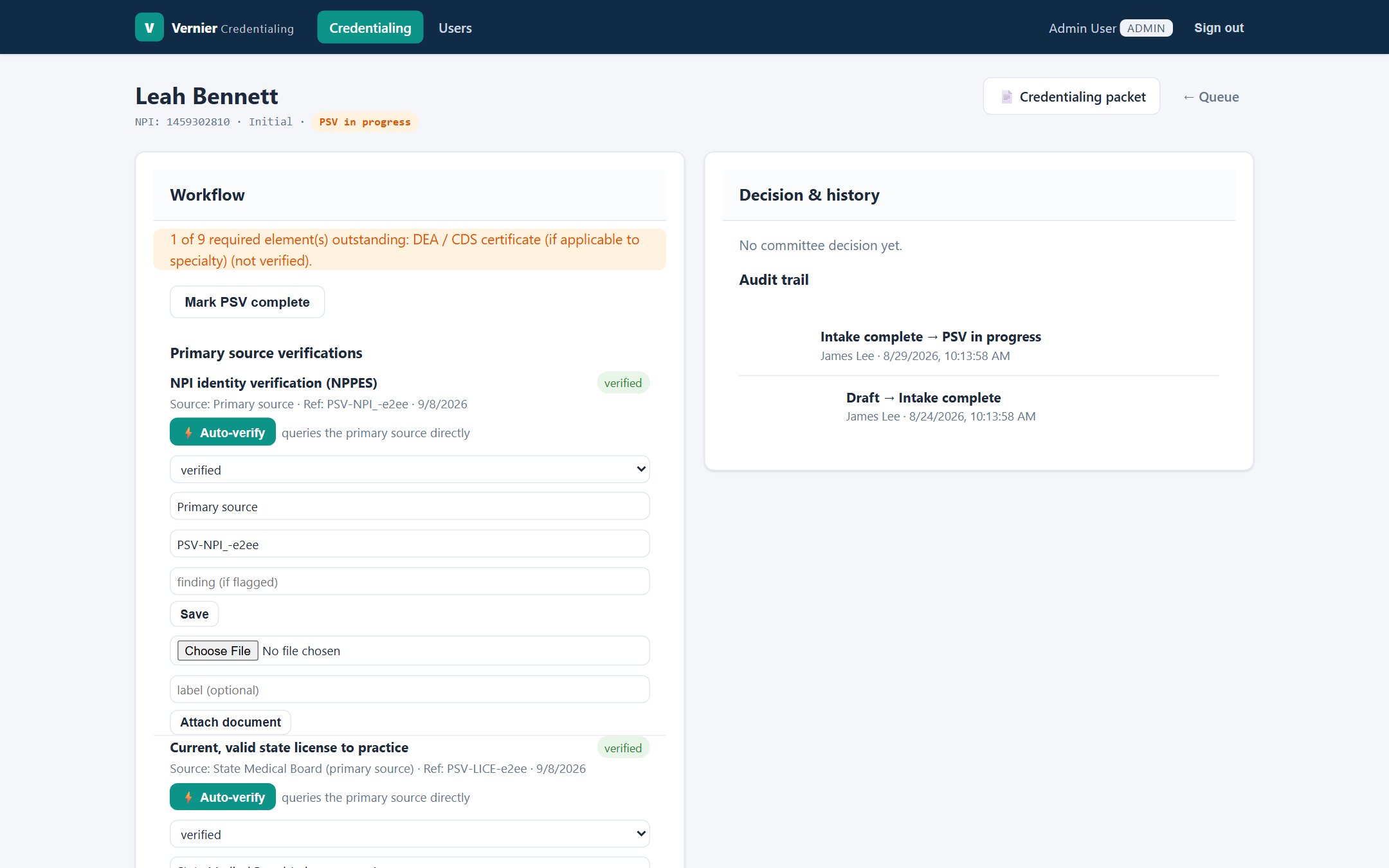Click 'NPI: 1459302810' text
The height and width of the screenshot is (868, 1389).
183,122
